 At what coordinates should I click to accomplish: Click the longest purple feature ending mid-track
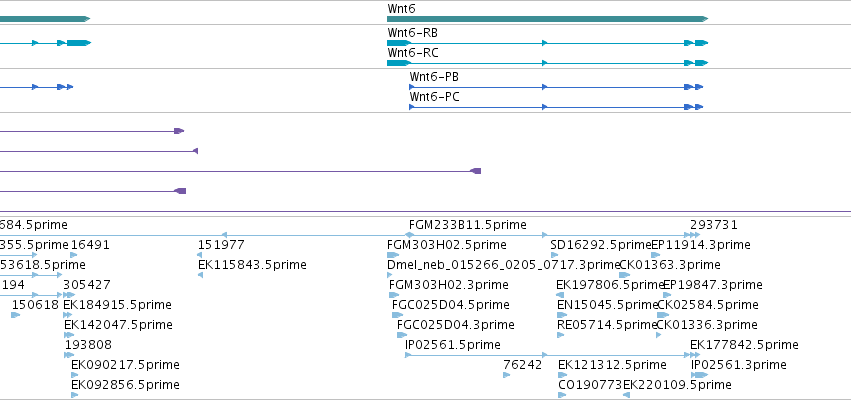tap(240, 171)
